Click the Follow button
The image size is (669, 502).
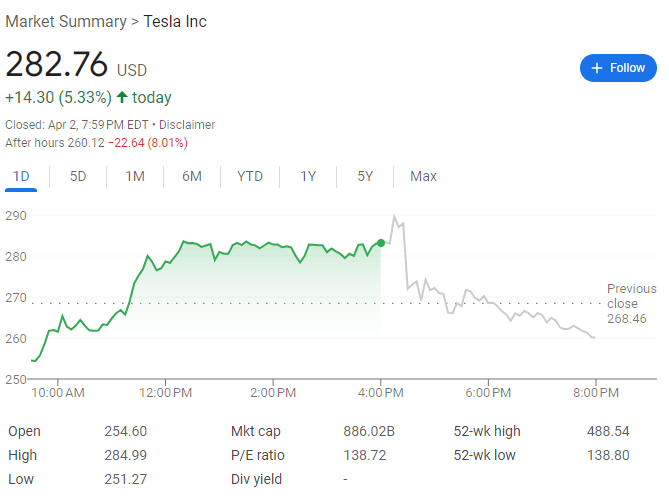[x=618, y=68]
